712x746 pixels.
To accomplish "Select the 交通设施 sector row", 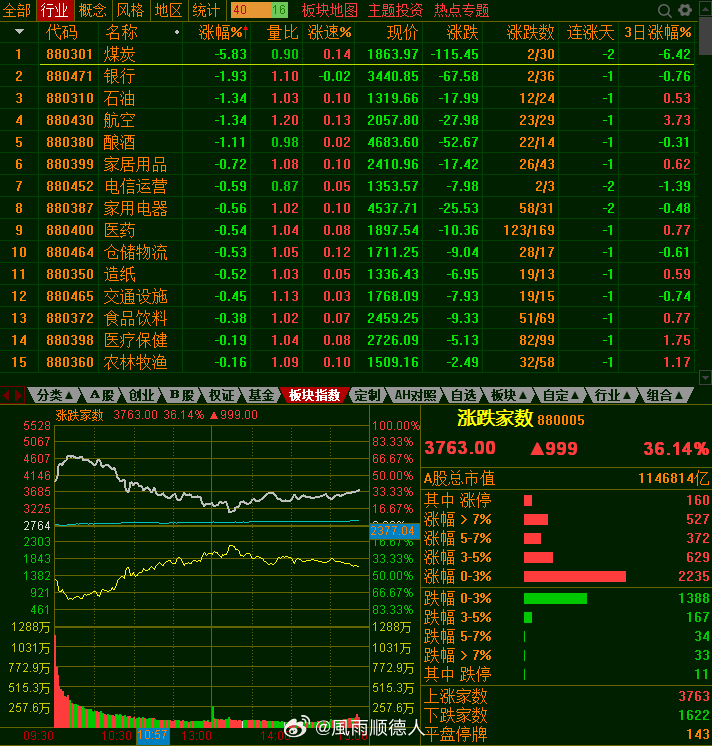I will (x=347, y=296).
